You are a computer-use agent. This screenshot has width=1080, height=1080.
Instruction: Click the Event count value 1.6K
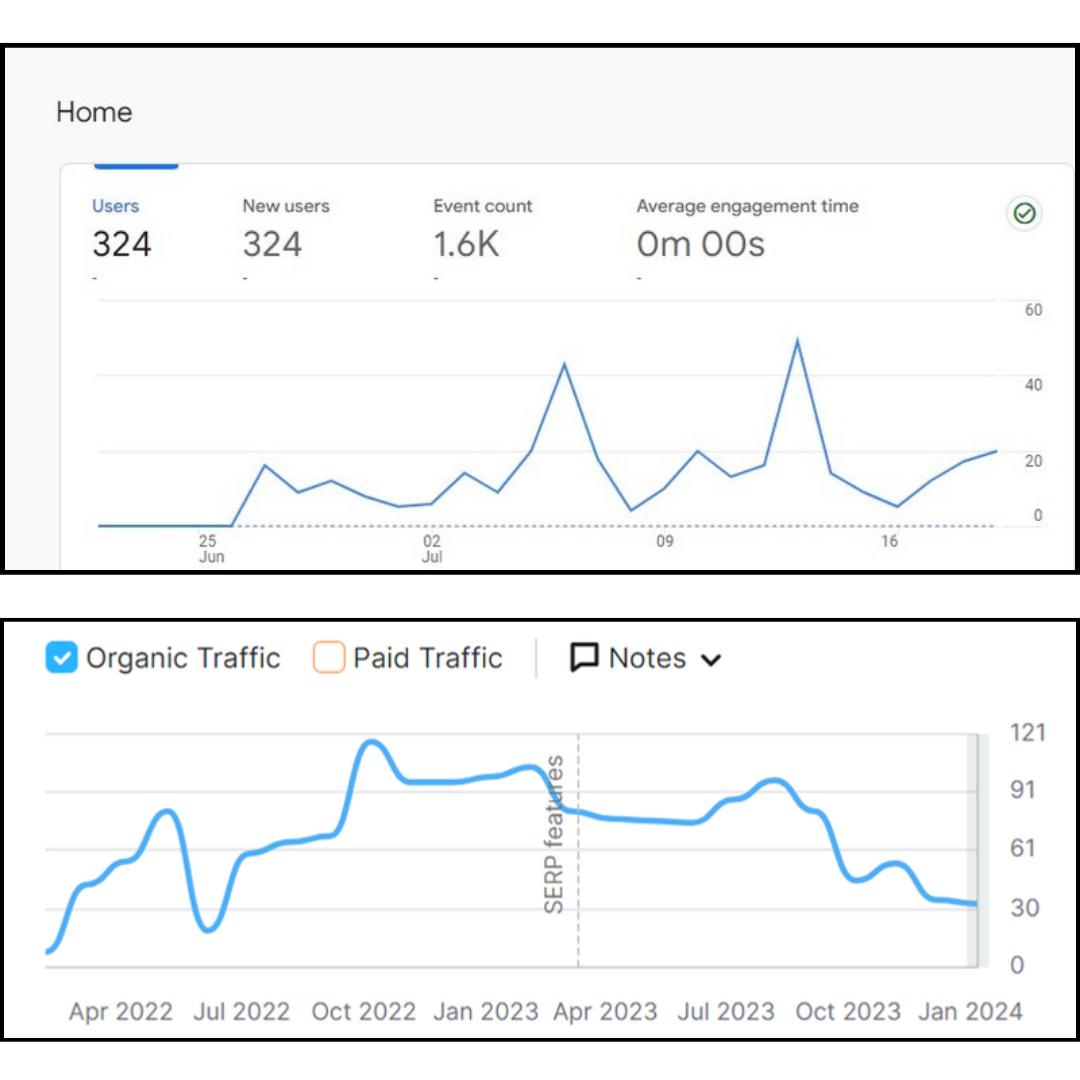point(466,245)
